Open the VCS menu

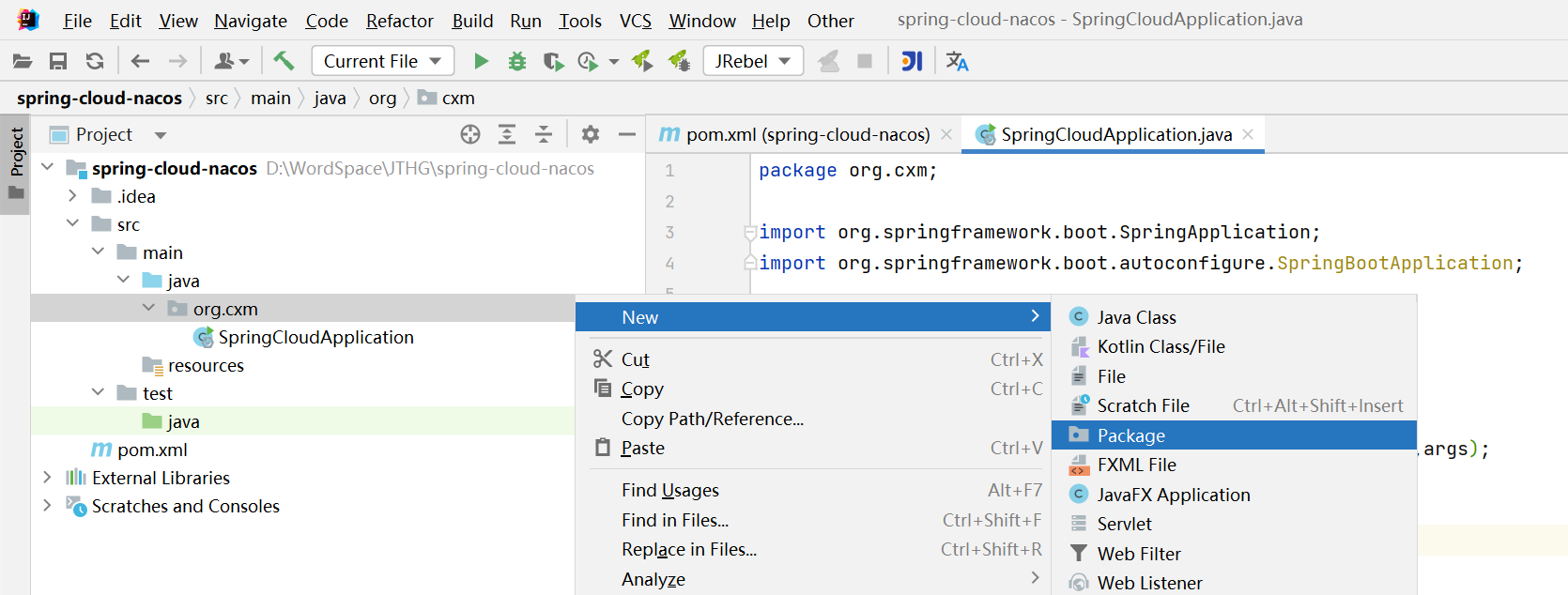point(636,21)
